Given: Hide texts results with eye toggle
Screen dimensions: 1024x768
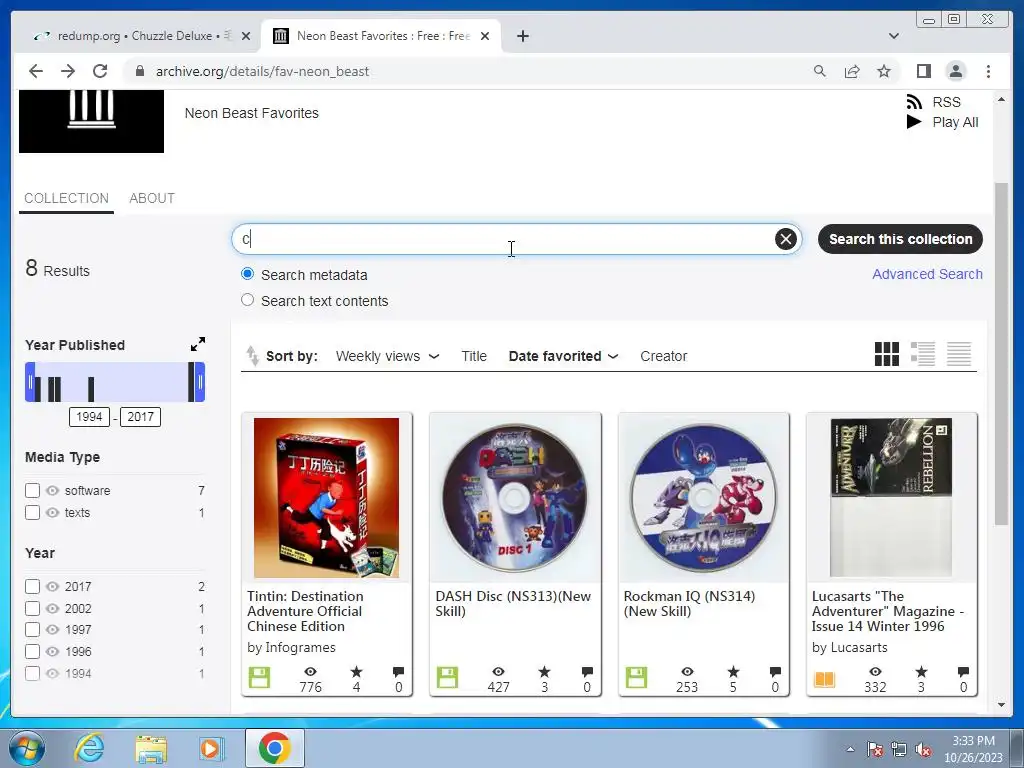Looking at the screenshot, I should tap(53, 513).
